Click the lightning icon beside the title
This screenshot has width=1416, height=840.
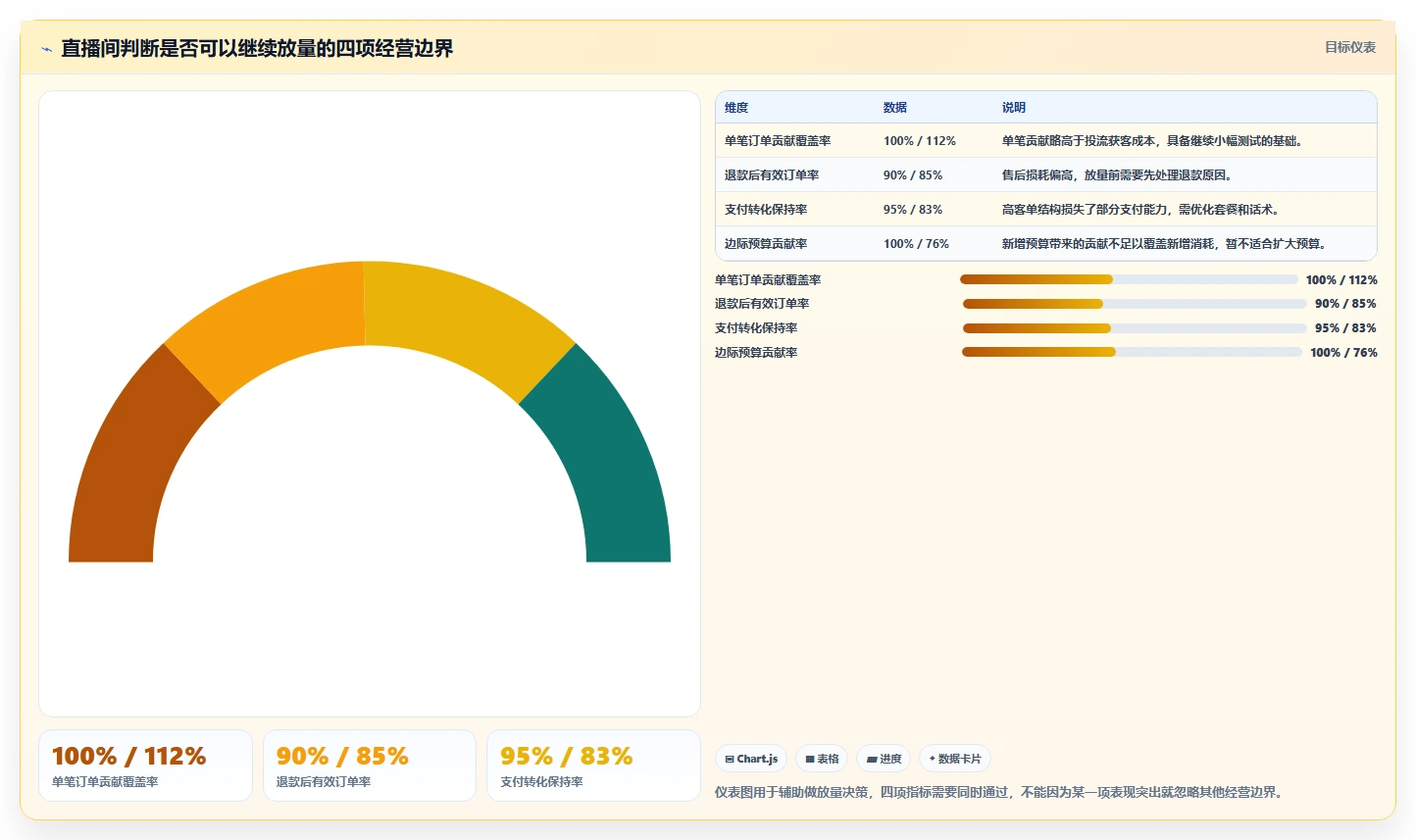pyautogui.click(x=46, y=48)
